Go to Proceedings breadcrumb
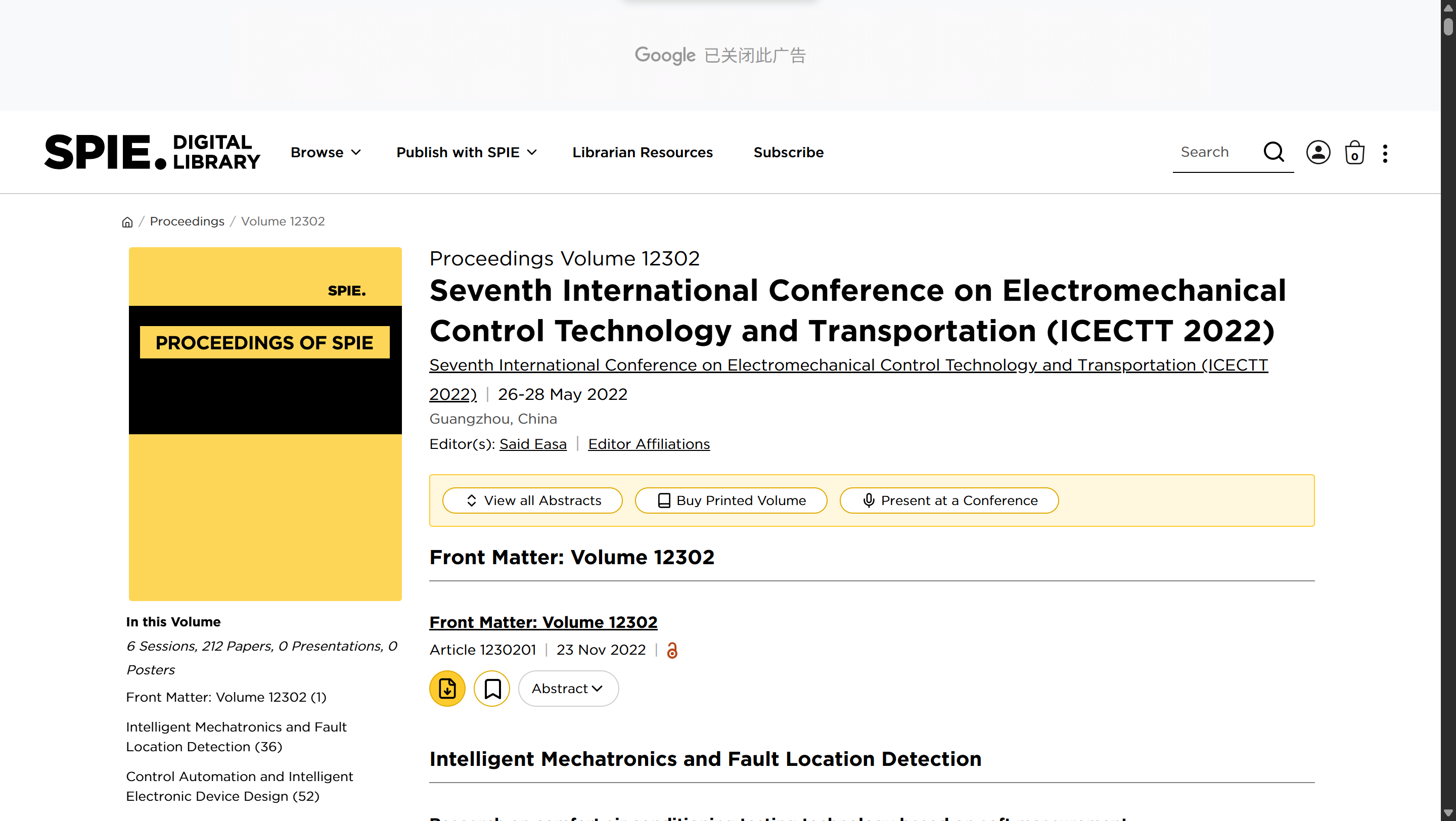This screenshot has height=821, width=1456. pos(187,221)
